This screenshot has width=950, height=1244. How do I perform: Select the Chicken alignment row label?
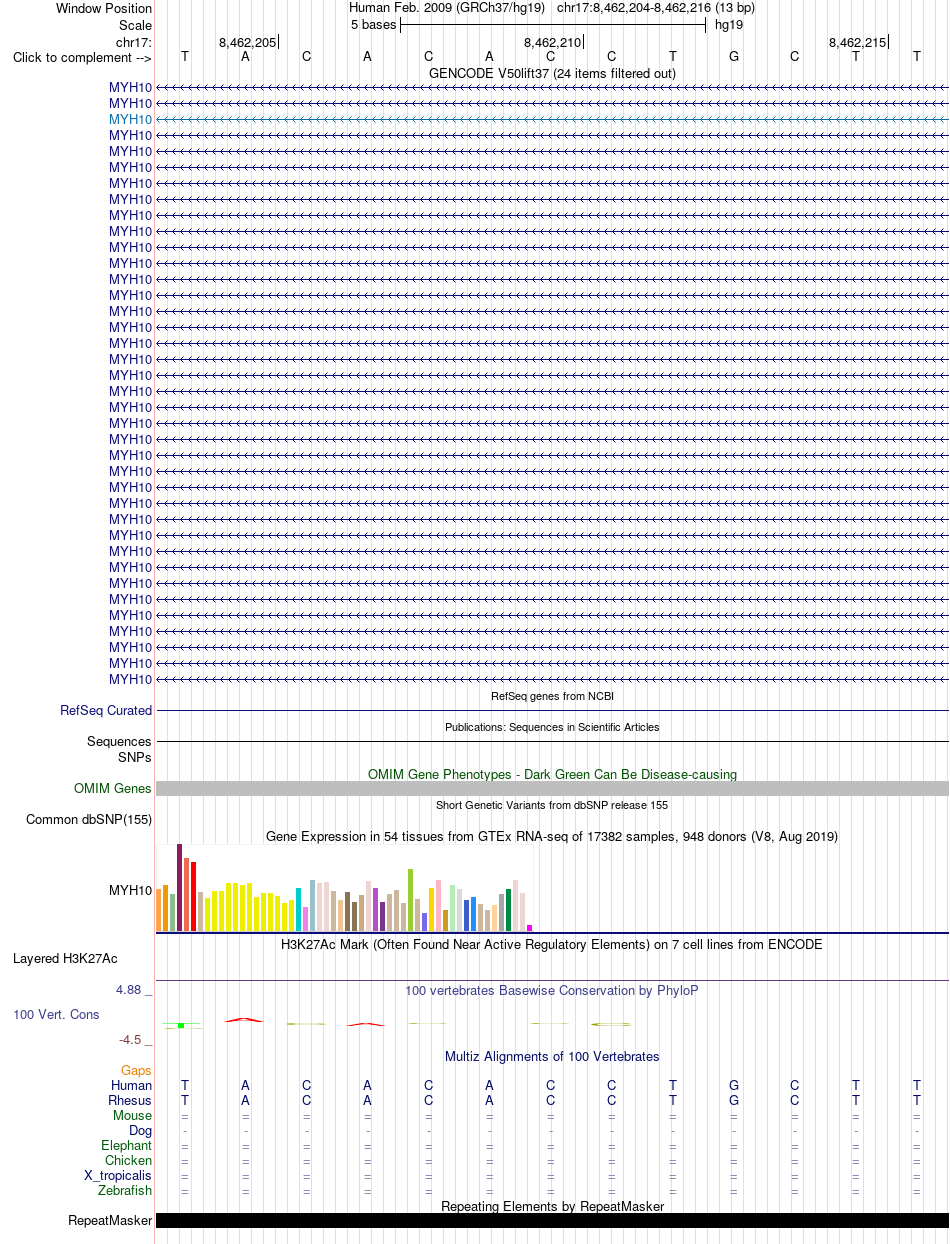(x=129, y=1160)
